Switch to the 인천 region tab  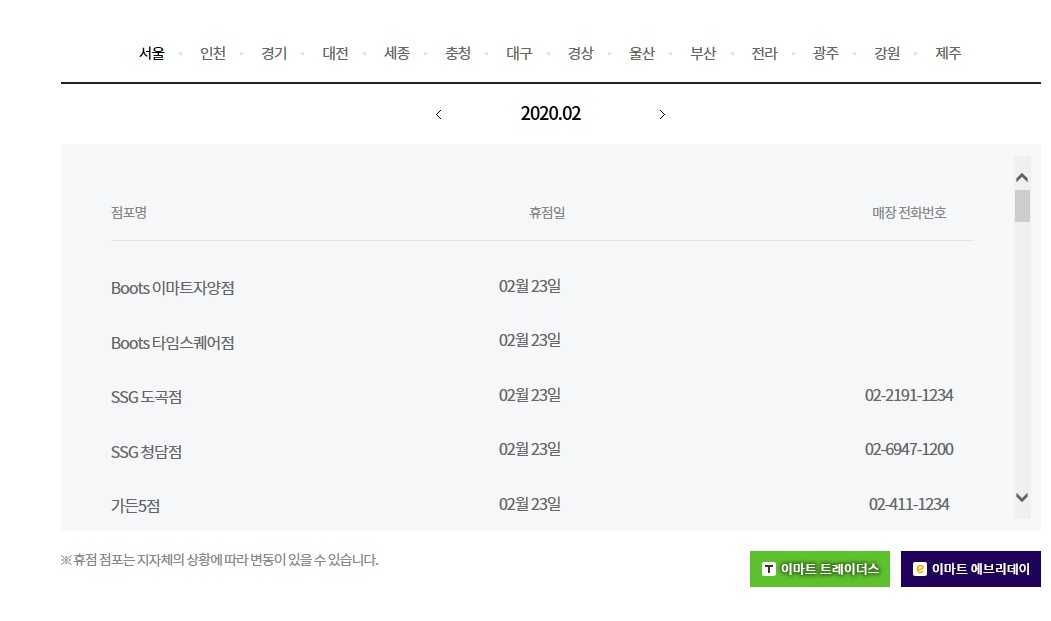point(214,54)
